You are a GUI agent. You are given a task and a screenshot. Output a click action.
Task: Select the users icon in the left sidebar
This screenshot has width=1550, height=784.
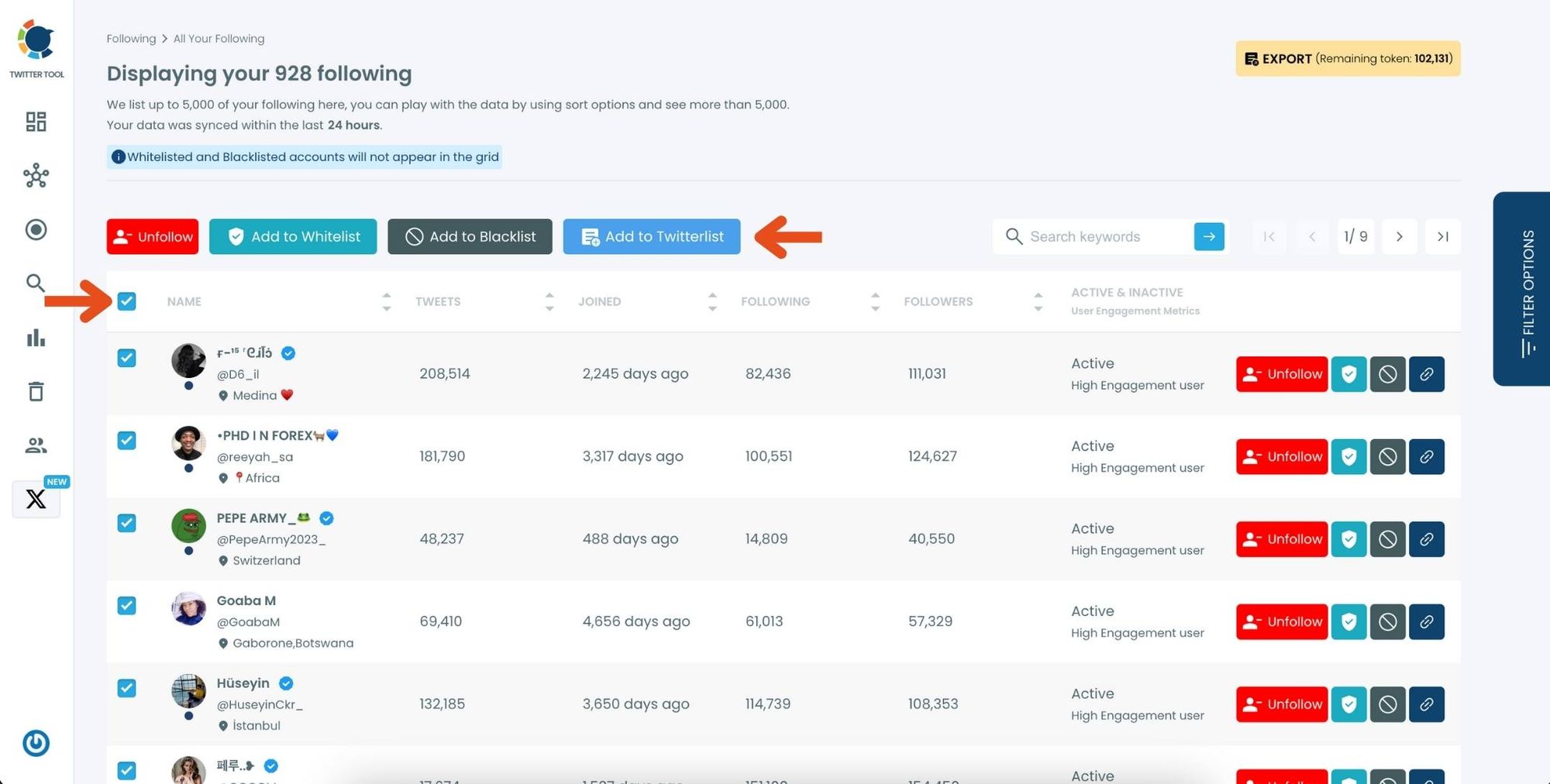[36, 445]
